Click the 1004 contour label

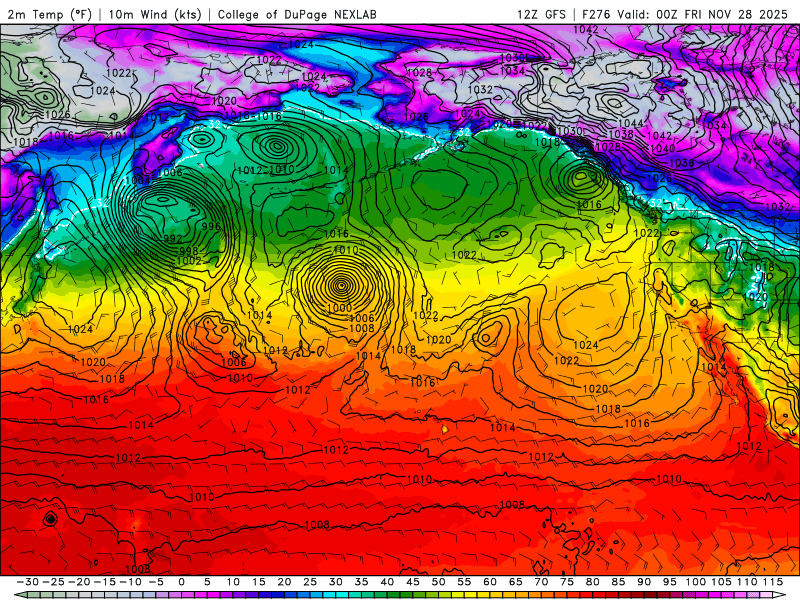(x=137, y=180)
